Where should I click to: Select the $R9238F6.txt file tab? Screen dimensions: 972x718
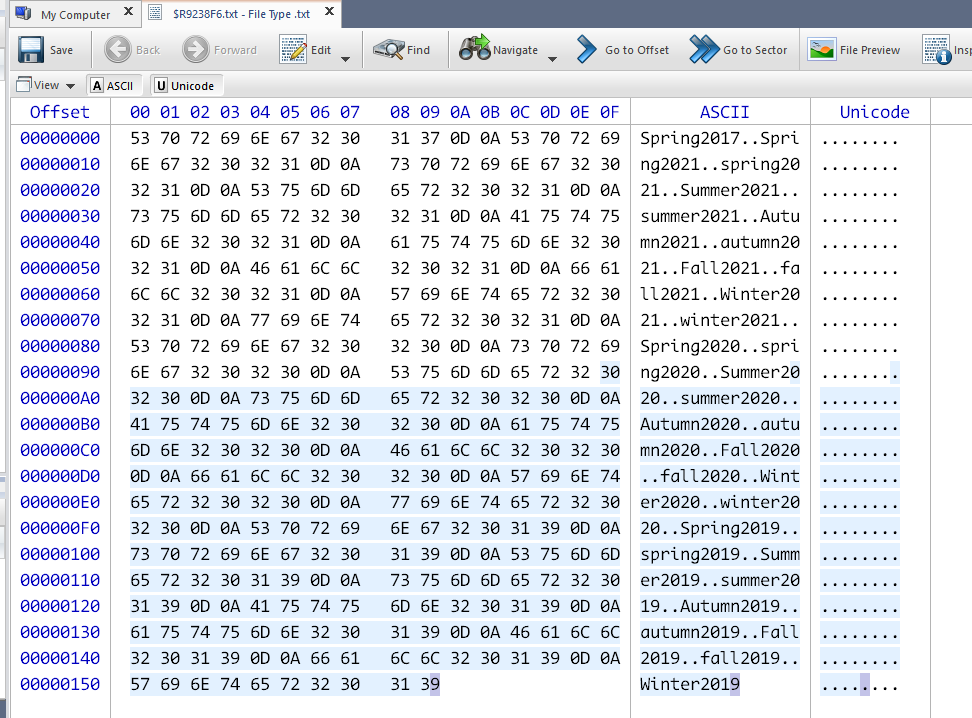click(x=240, y=14)
